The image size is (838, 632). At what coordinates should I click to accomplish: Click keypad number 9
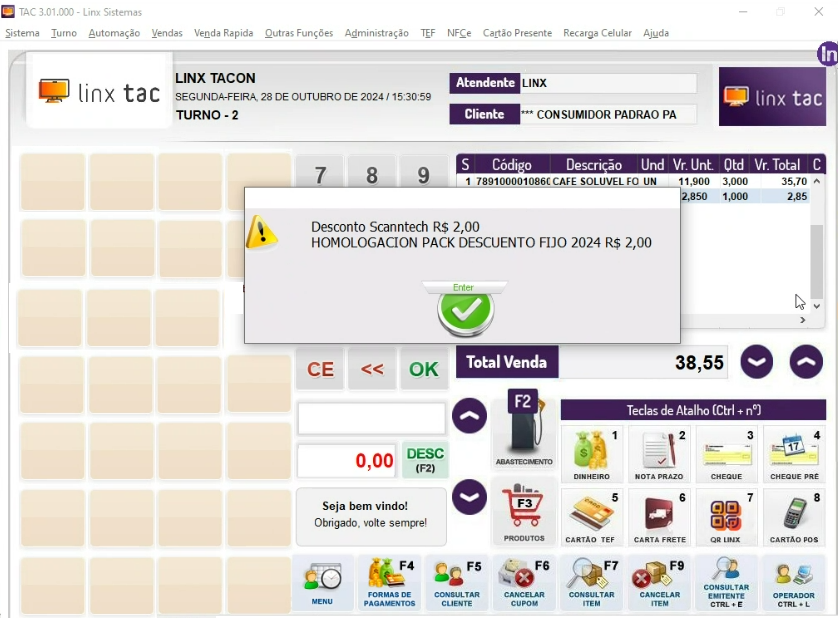pyautogui.click(x=424, y=172)
